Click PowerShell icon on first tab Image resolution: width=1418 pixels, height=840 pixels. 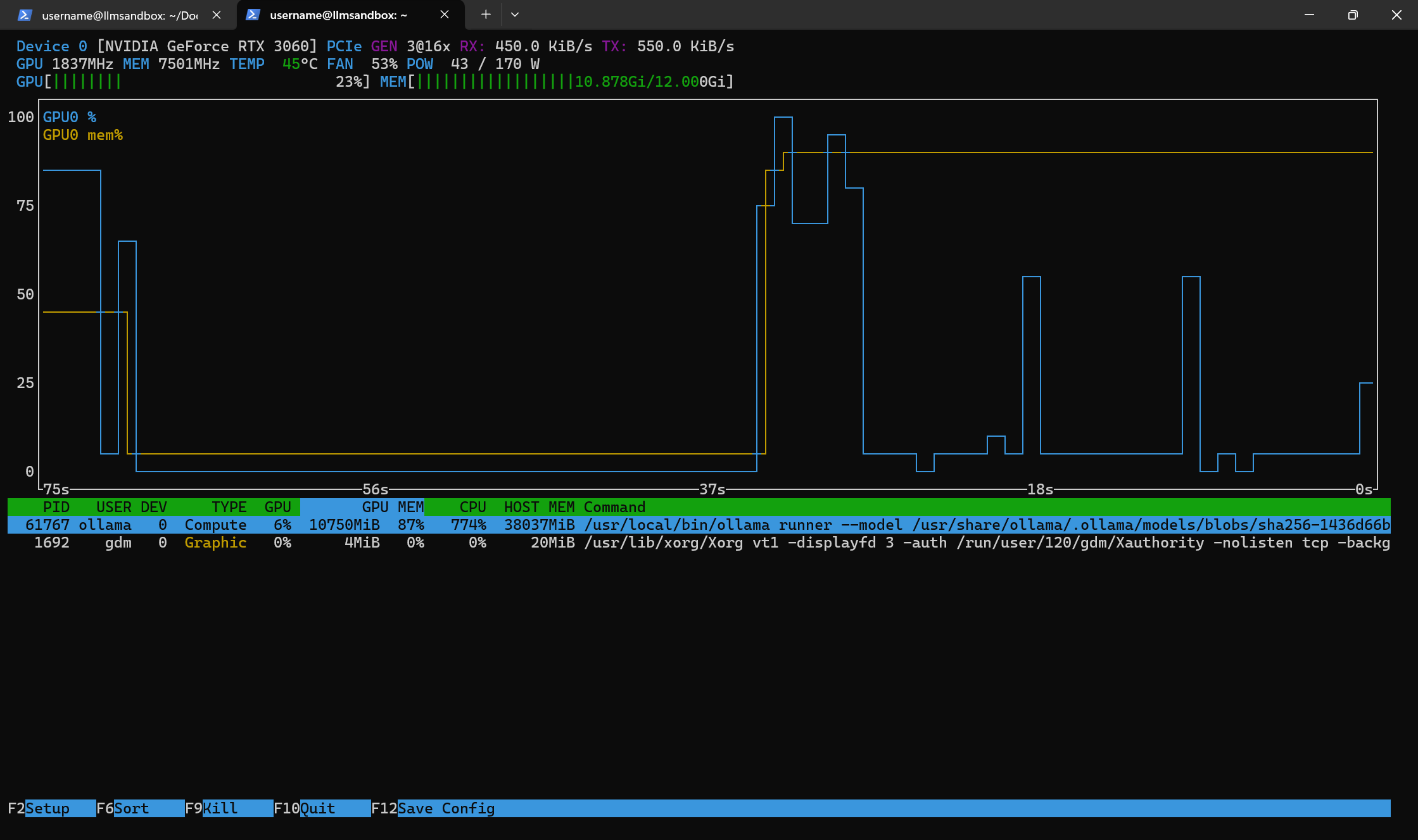point(25,15)
